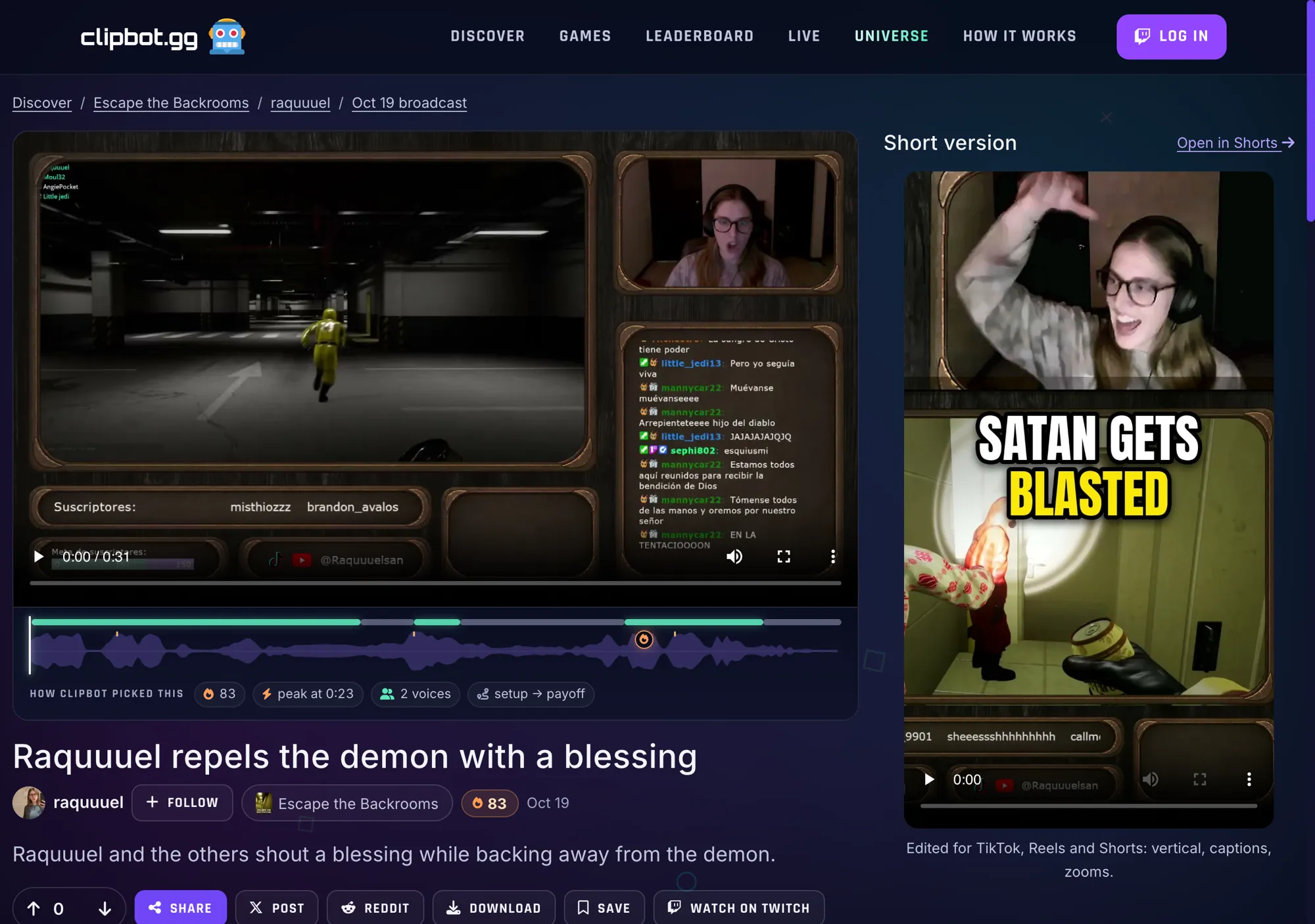Open the Leaderboard nav item
1315x924 pixels.
pos(700,36)
